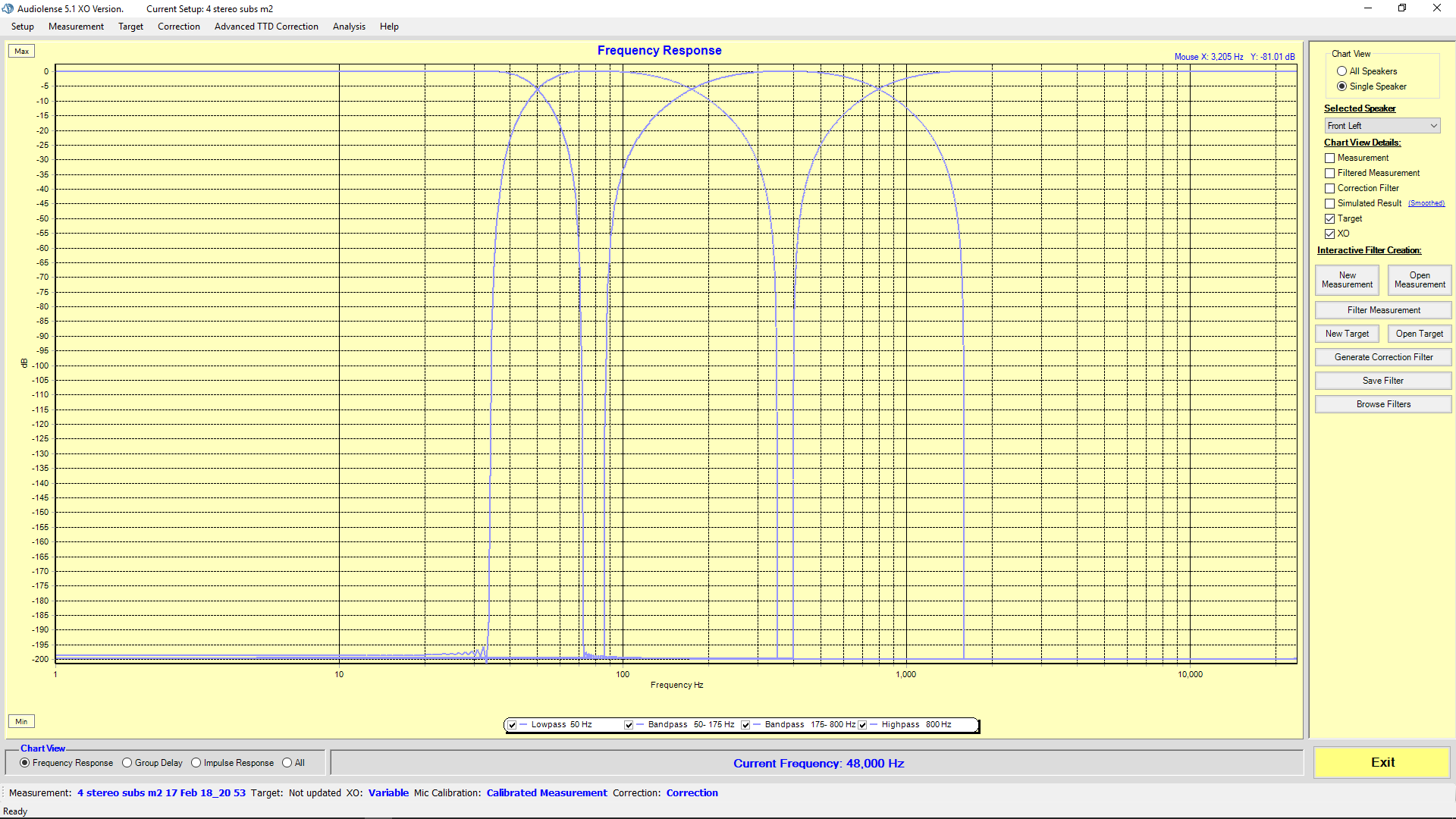Click the Browse Filters button
Viewport: 1456px width, 819px height.
pyautogui.click(x=1383, y=404)
